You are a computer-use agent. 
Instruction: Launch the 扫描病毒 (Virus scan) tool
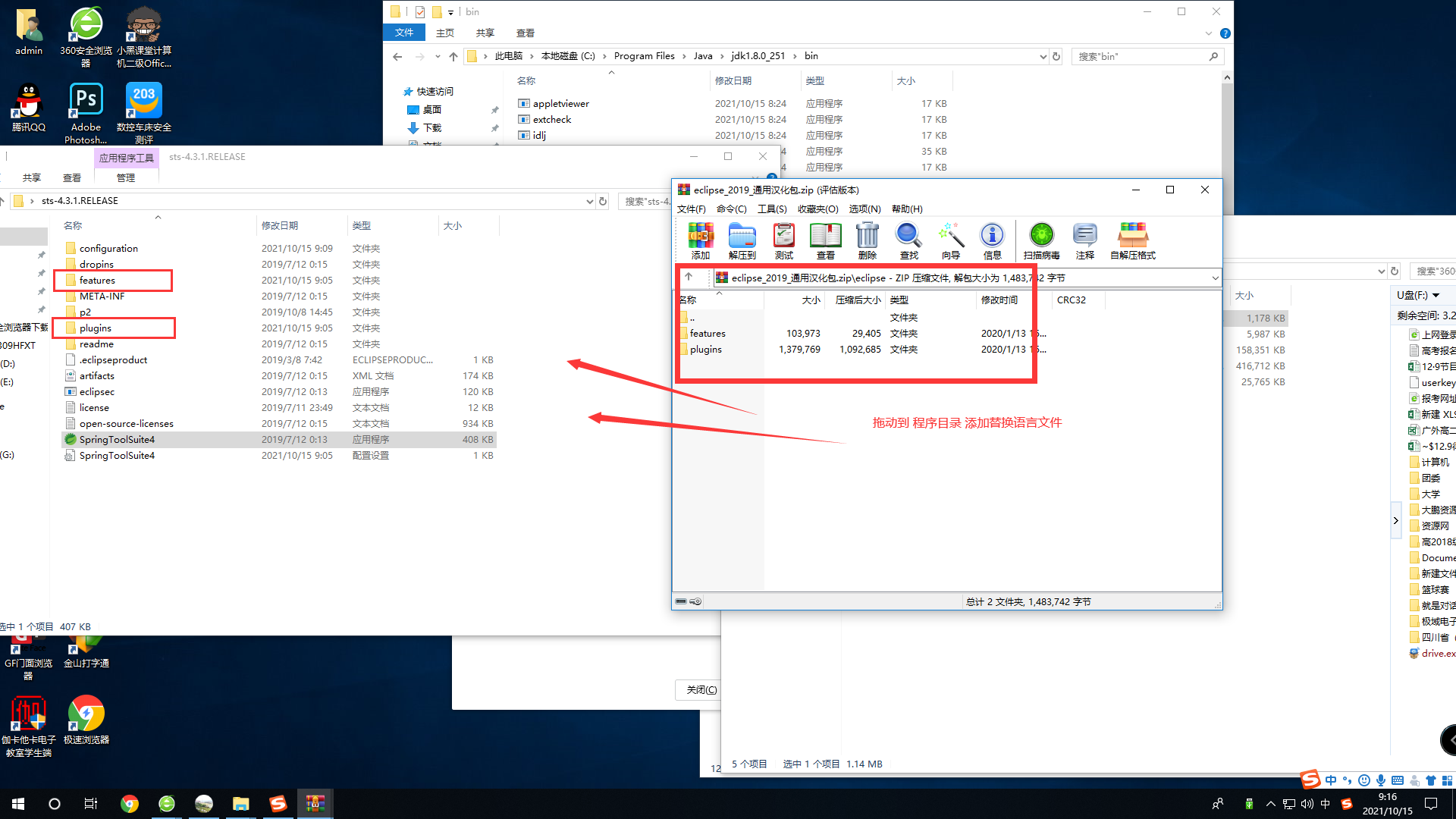(x=1041, y=239)
